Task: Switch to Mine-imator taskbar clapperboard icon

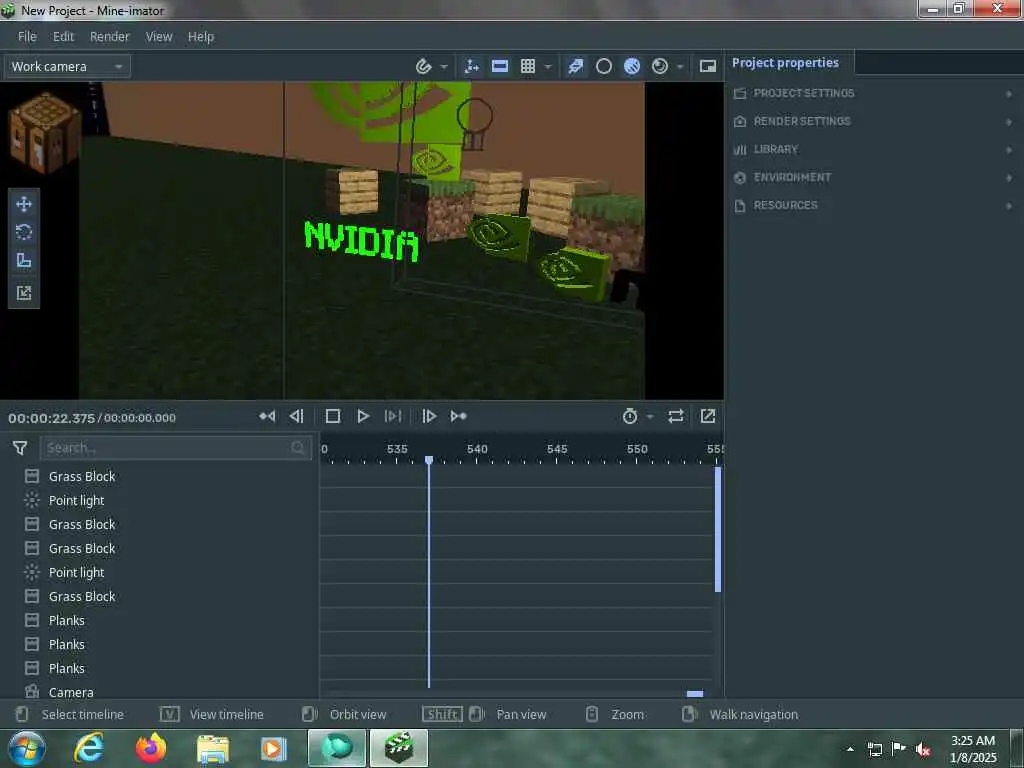Action: (x=399, y=748)
